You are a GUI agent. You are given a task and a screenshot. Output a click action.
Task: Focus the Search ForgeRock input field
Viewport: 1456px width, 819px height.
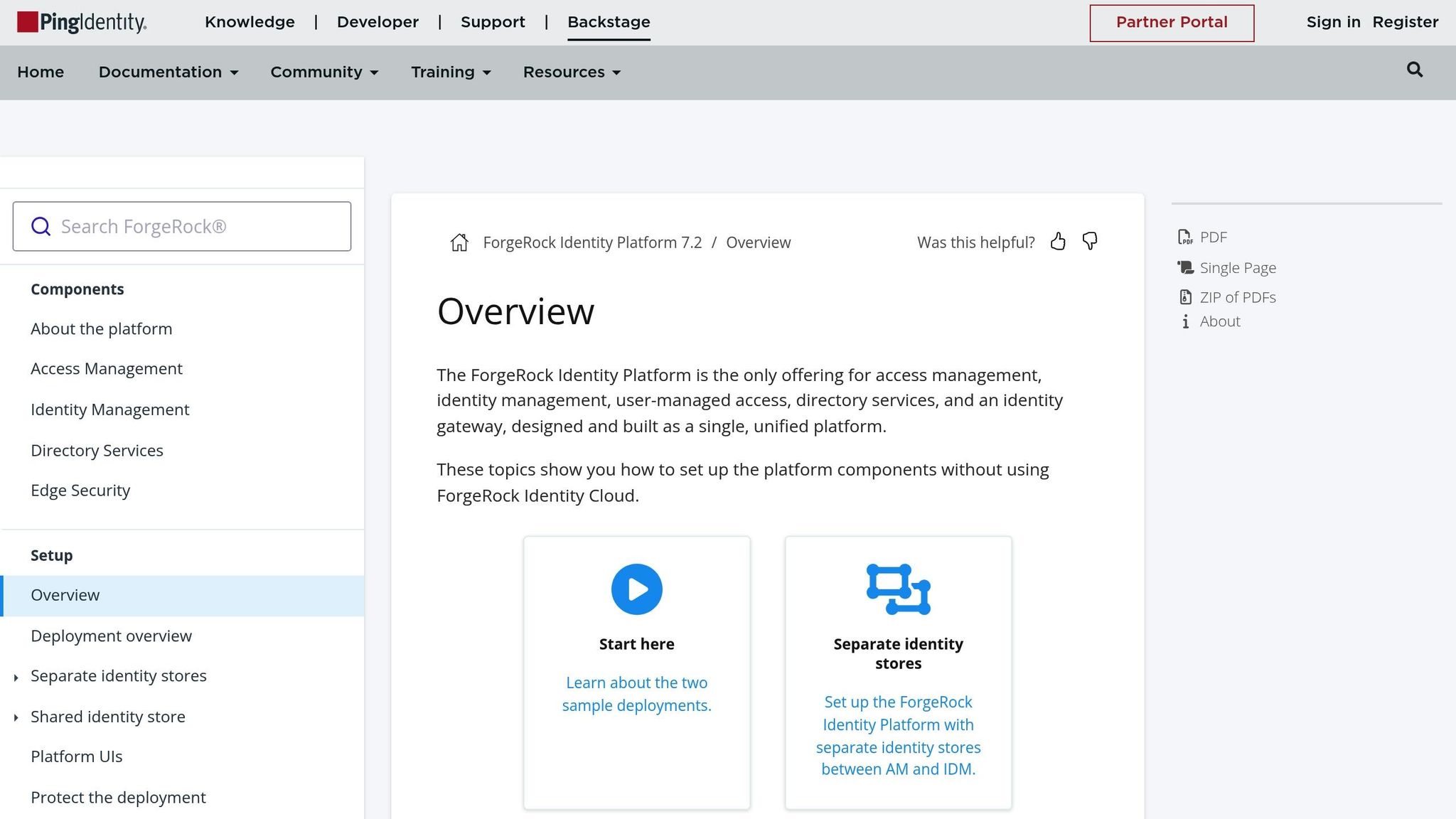[182, 226]
